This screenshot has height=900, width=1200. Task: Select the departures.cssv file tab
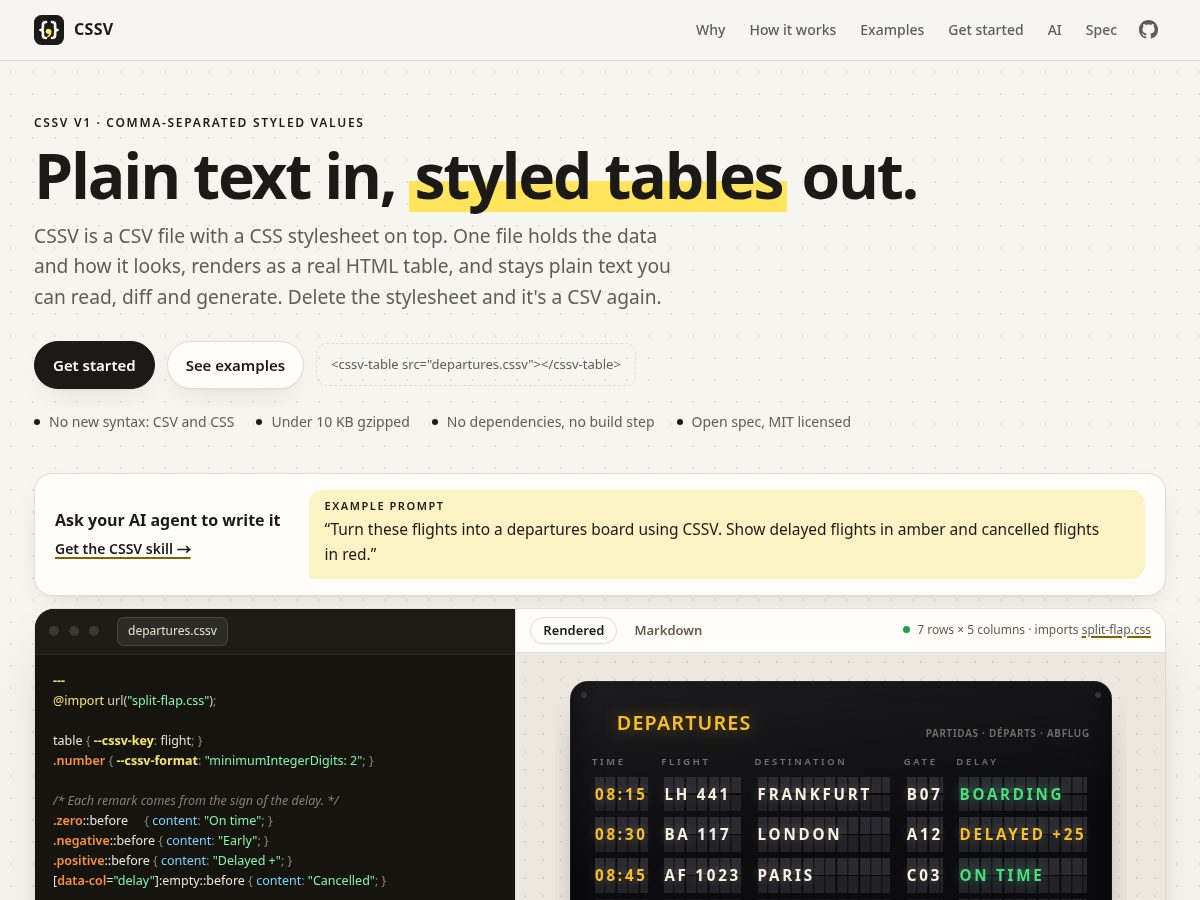pyautogui.click(x=173, y=631)
